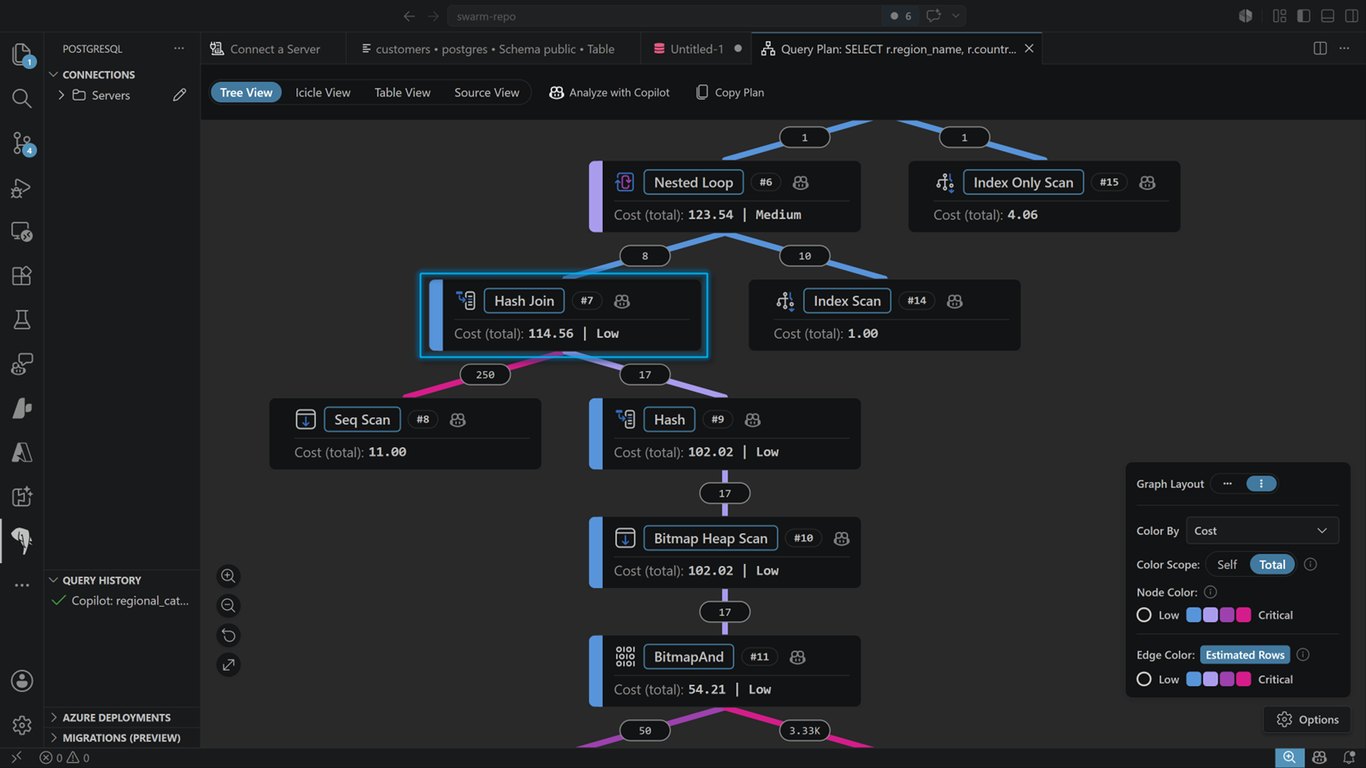Click the Critical pink node color swatch
The height and width of the screenshot is (768, 1366).
pyautogui.click(x=1243, y=615)
